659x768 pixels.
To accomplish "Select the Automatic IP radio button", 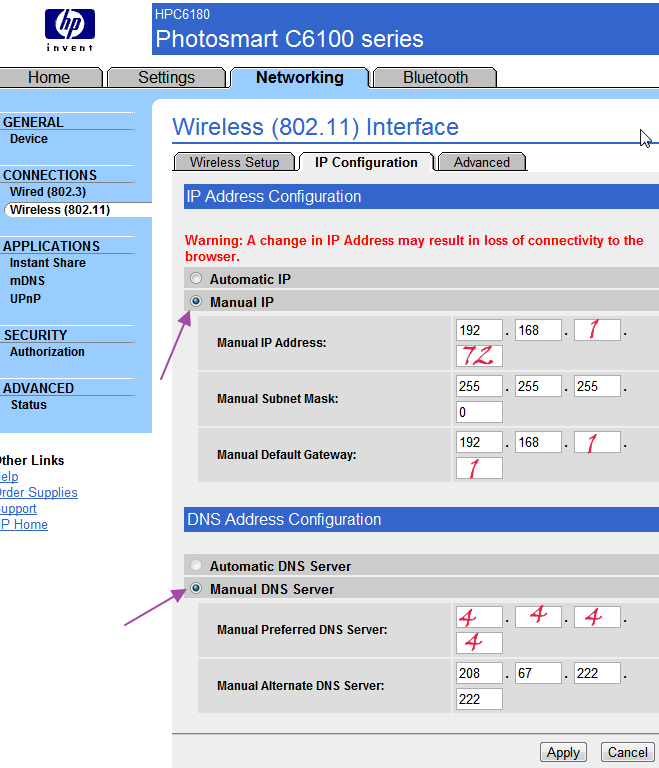I will point(196,278).
